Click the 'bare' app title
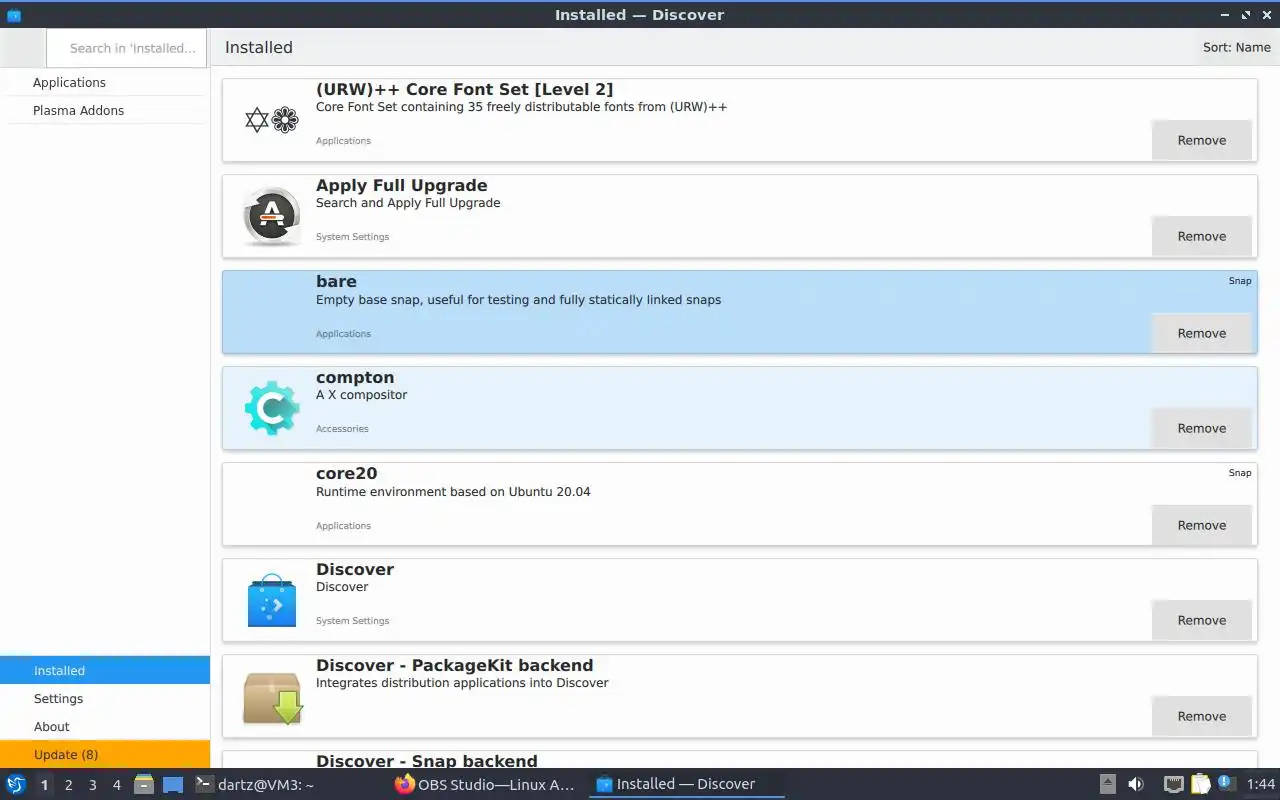Image resolution: width=1280 pixels, height=800 pixels. 336,282
